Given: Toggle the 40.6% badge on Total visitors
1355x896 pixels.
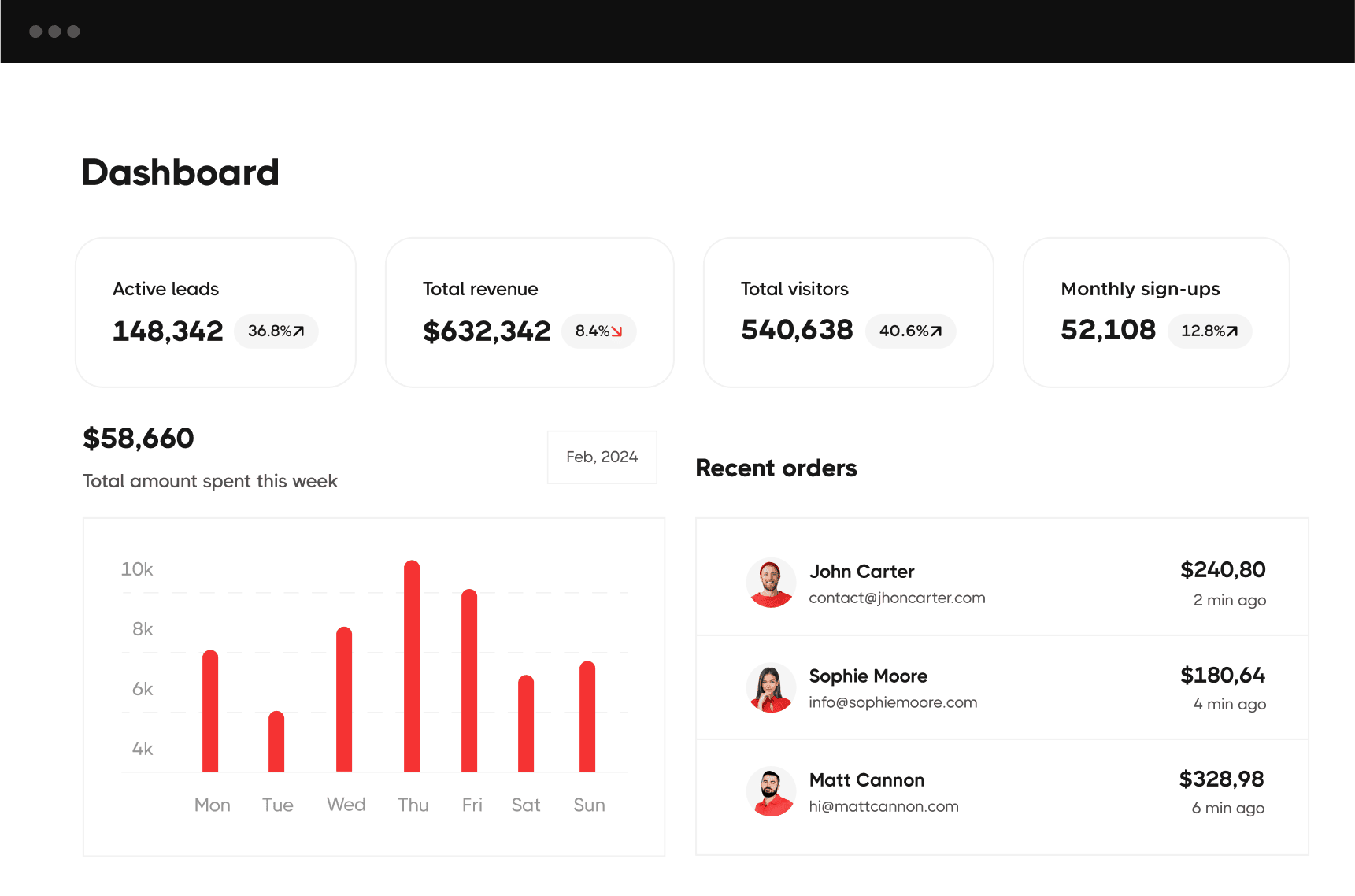Looking at the screenshot, I should [911, 331].
